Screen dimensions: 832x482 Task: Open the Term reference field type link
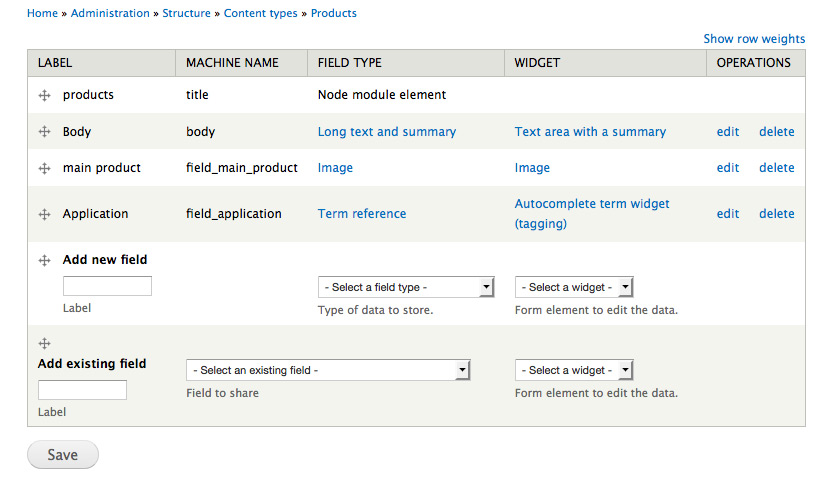pos(362,214)
